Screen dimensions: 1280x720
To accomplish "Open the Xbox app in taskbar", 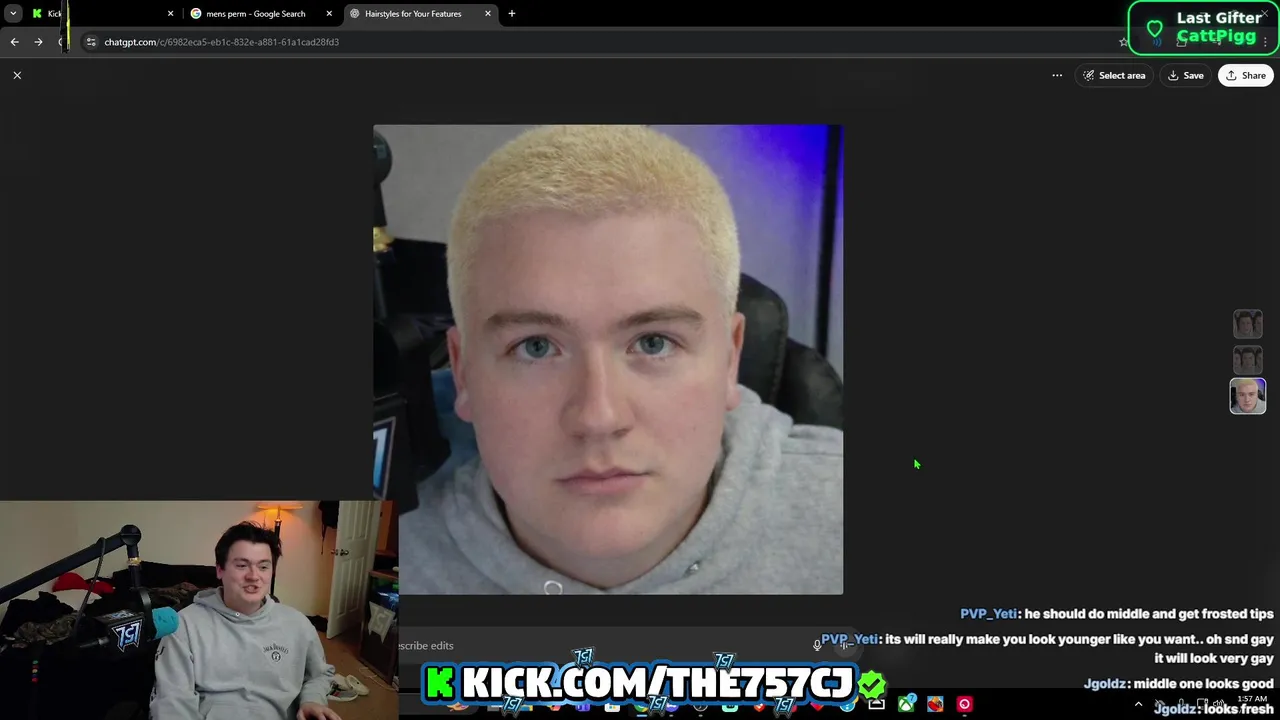I will click(906, 704).
